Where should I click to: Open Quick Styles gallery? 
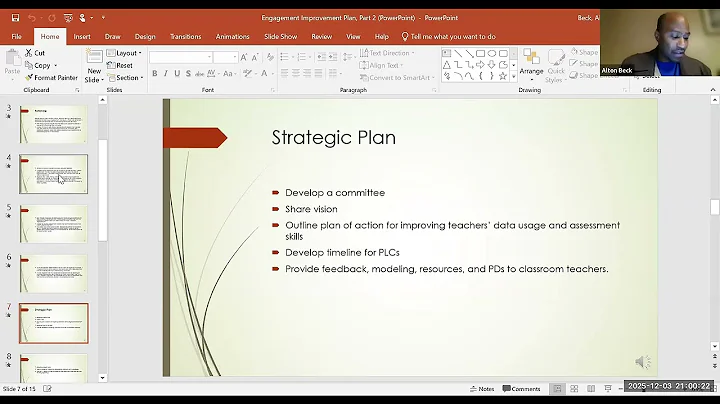point(556,66)
